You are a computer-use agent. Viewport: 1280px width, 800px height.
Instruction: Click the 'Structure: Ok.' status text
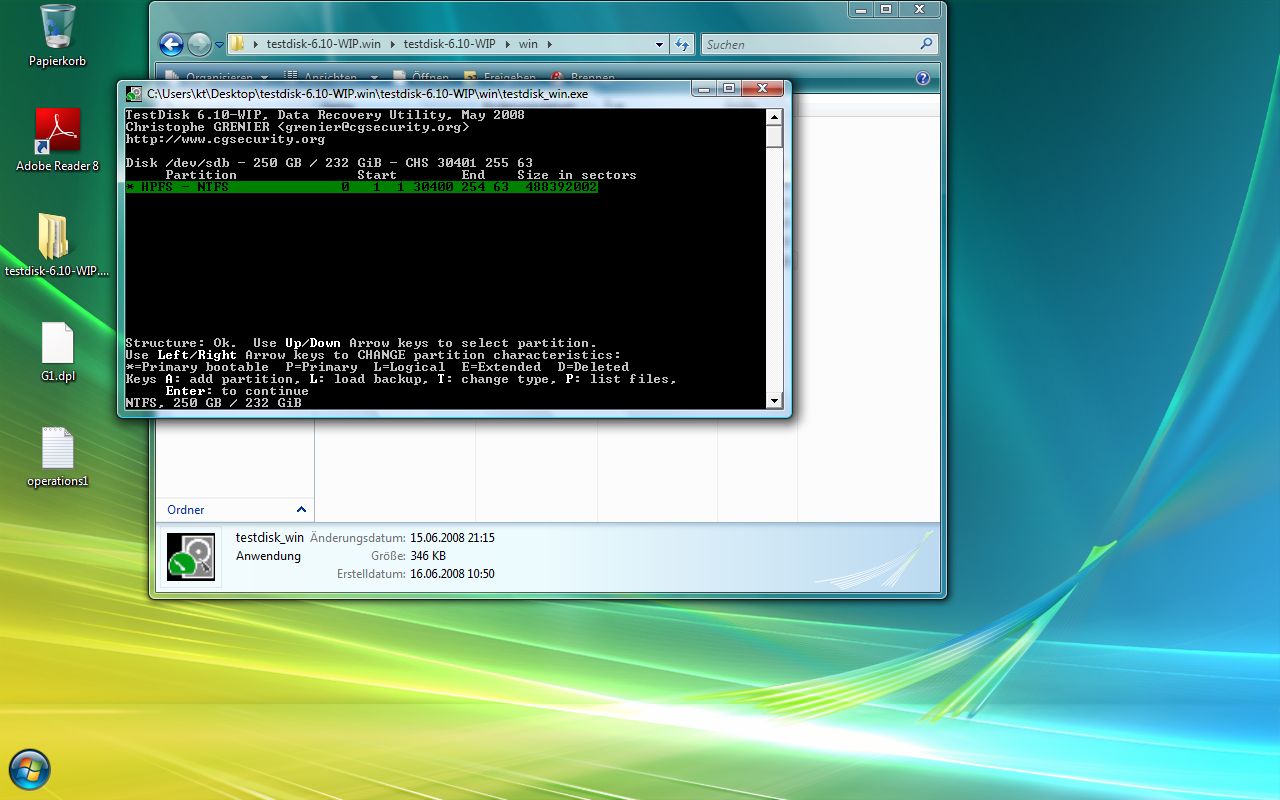point(181,343)
